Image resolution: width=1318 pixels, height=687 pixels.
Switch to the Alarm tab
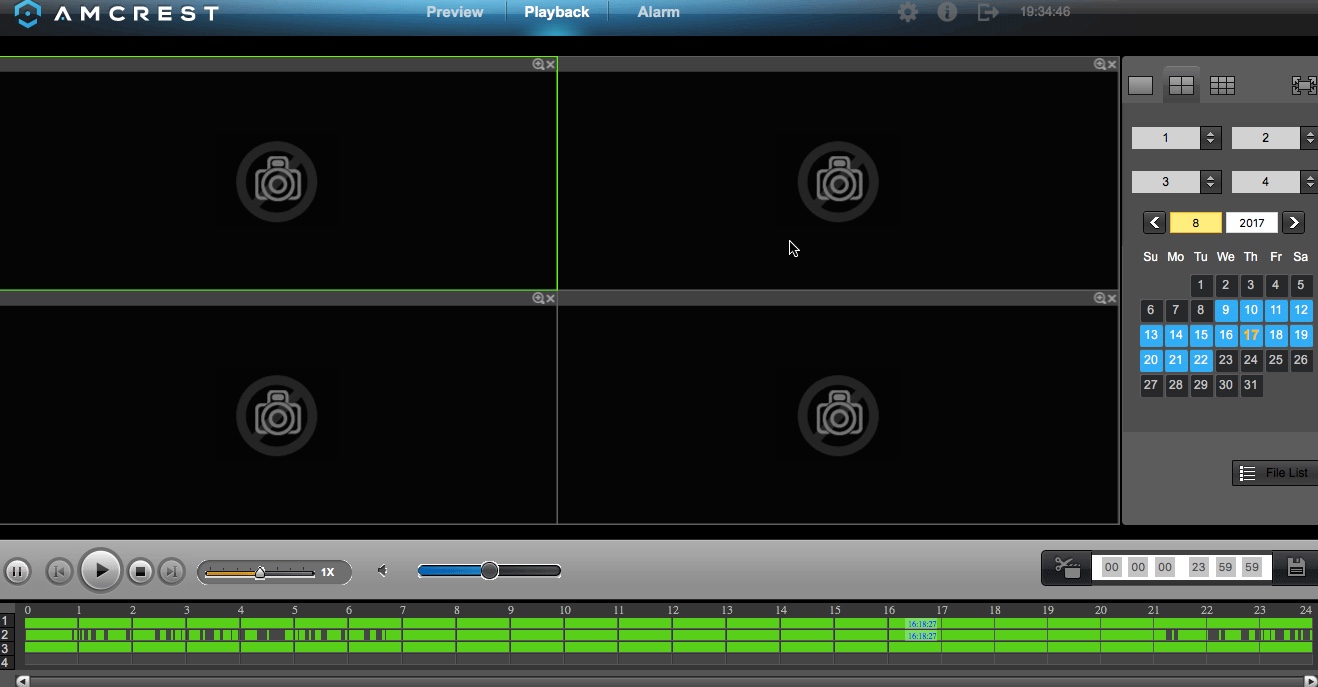(658, 13)
